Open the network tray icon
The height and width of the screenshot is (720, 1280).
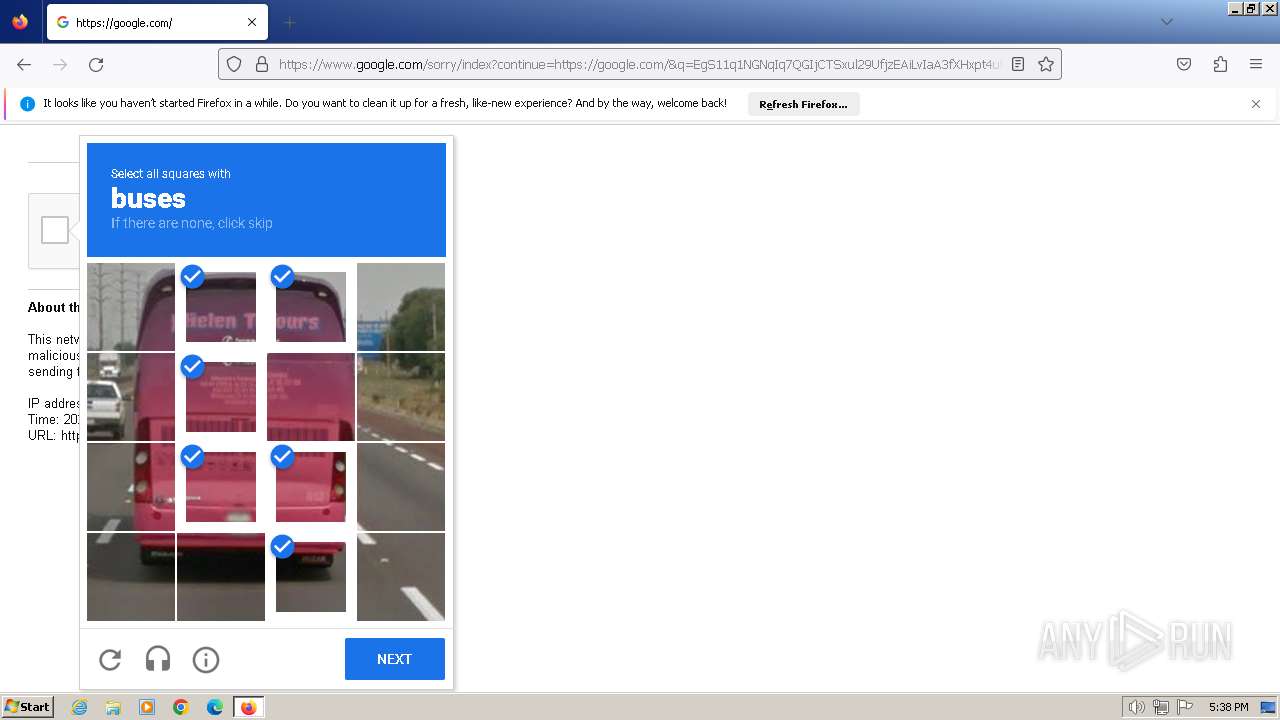[x=1161, y=707]
